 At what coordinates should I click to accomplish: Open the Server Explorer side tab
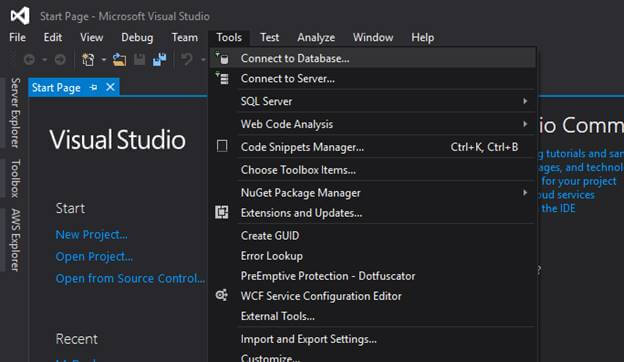pyautogui.click(x=15, y=113)
